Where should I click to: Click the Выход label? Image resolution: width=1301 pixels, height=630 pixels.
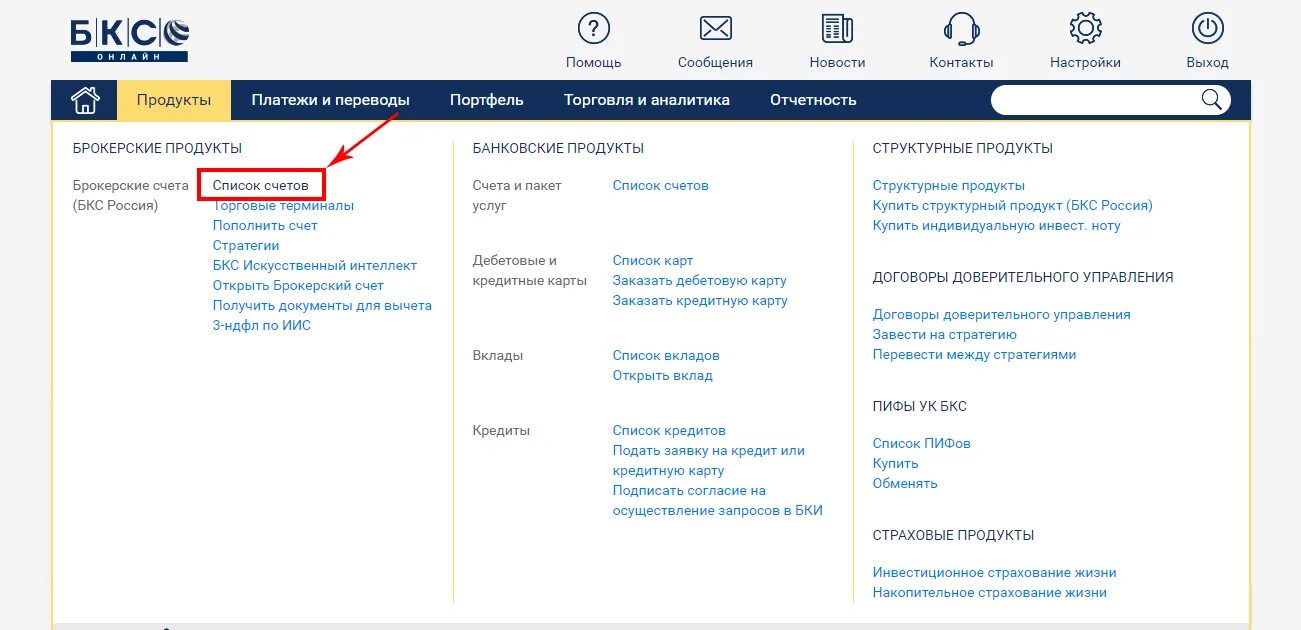tap(1208, 62)
